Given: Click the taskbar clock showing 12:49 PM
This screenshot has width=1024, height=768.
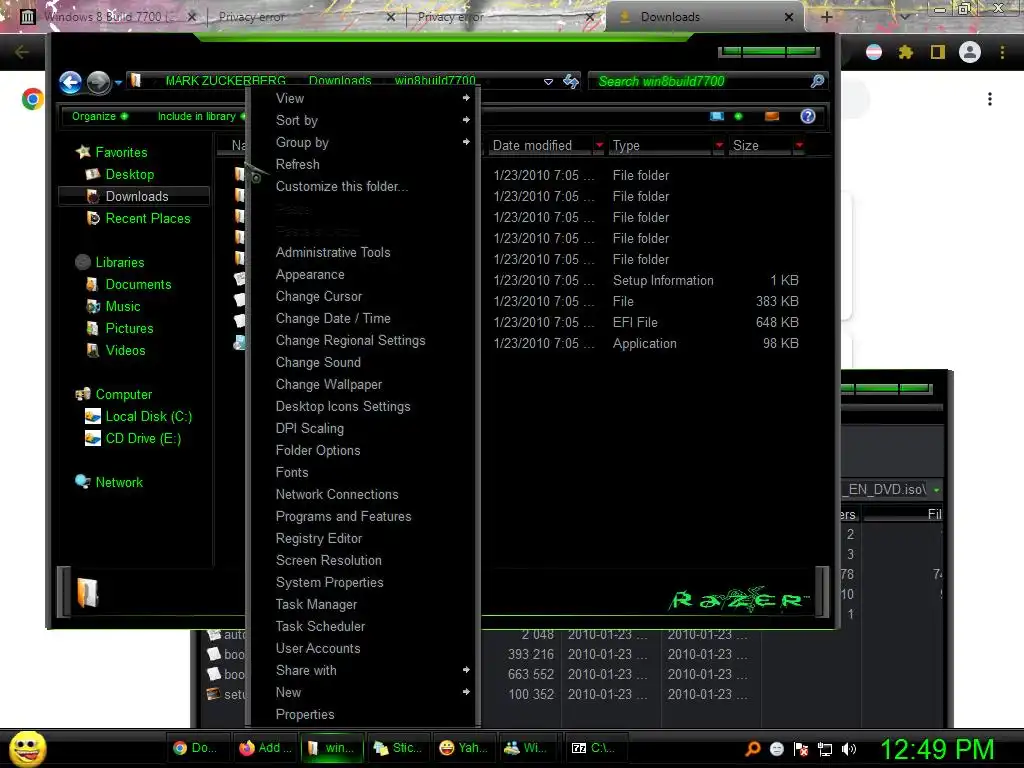Looking at the screenshot, I should point(937,749).
